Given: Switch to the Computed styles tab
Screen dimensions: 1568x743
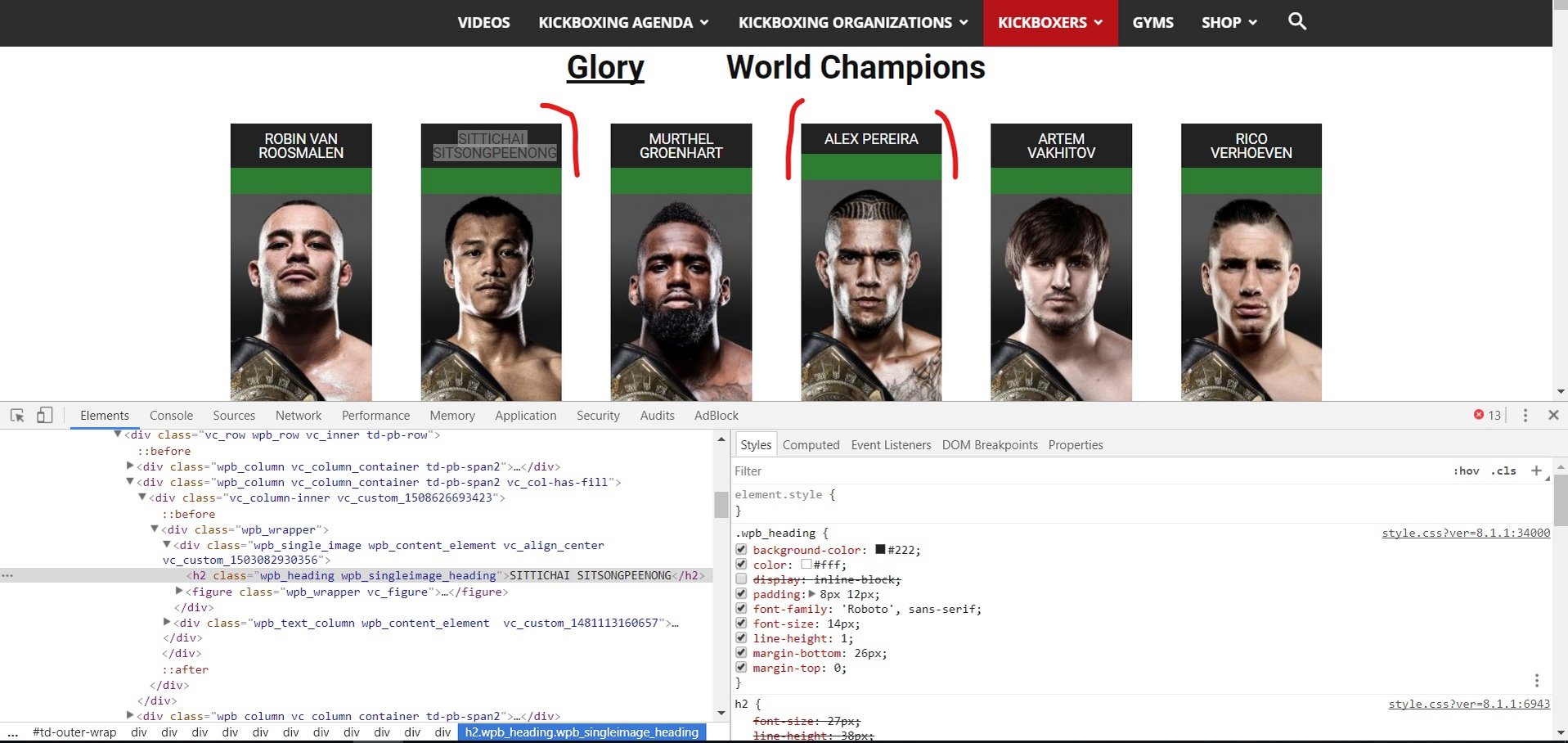Looking at the screenshot, I should click(x=811, y=445).
